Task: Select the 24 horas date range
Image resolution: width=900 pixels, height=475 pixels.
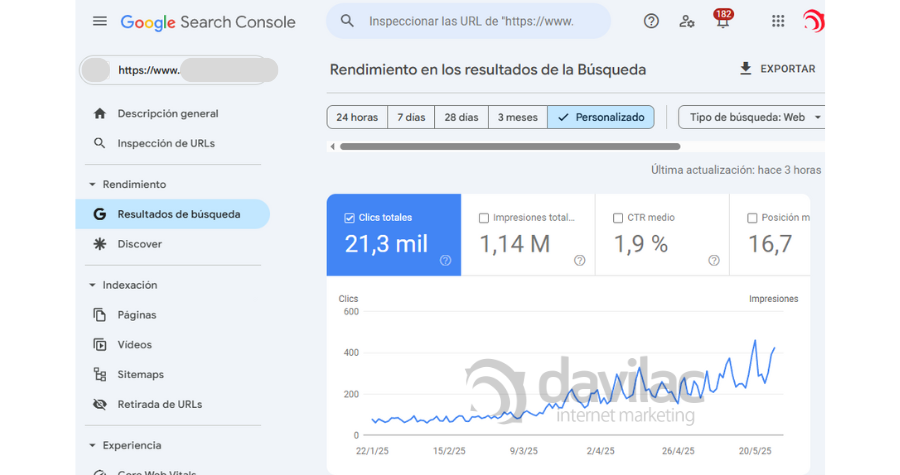Action: (357, 117)
